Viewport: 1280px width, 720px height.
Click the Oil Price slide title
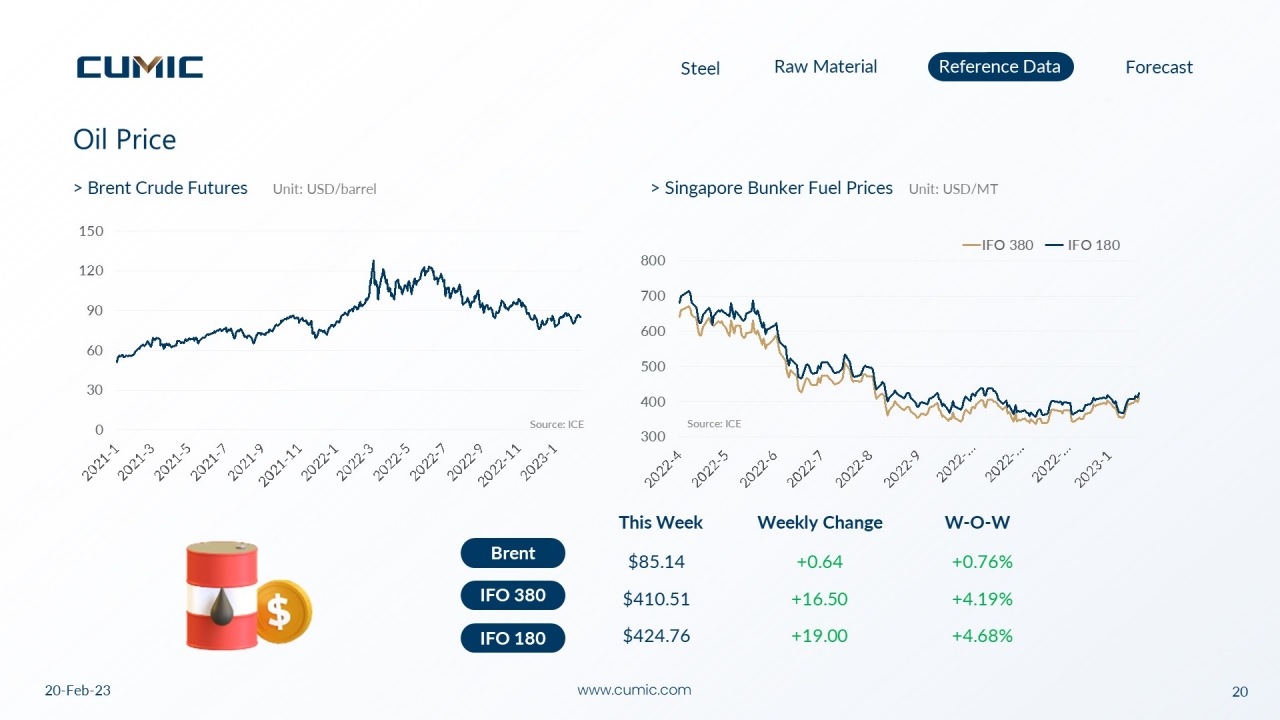pos(125,139)
